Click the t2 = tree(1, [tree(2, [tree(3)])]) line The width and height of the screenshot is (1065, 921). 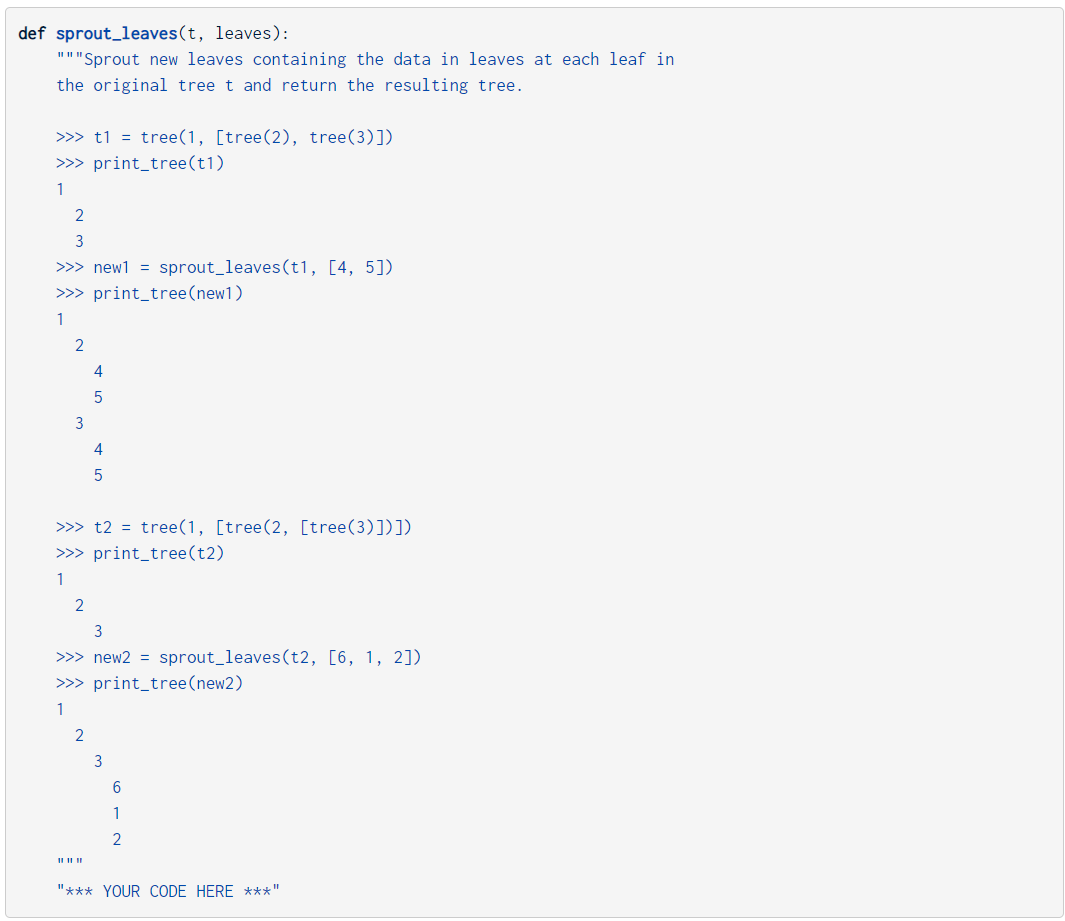(x=234, y=527)
